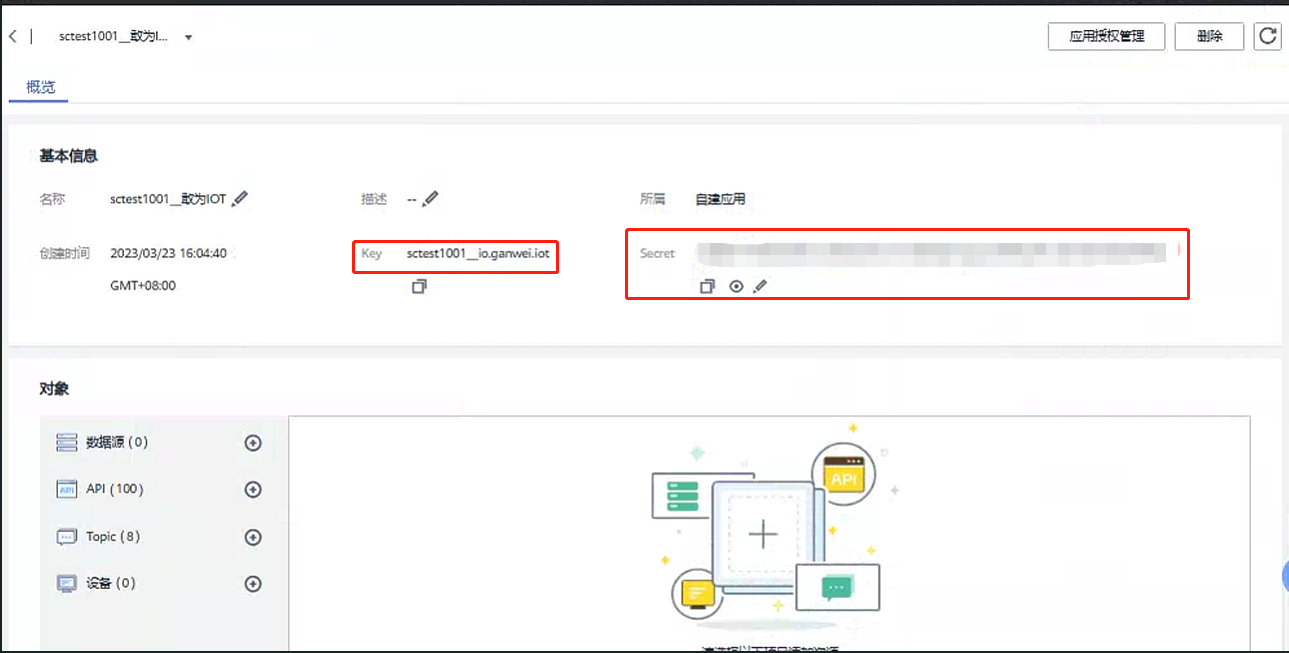Click the GMT+08:00 timezone text
Viewport: 1289px width, 653px height.
[x=143, y=286]
